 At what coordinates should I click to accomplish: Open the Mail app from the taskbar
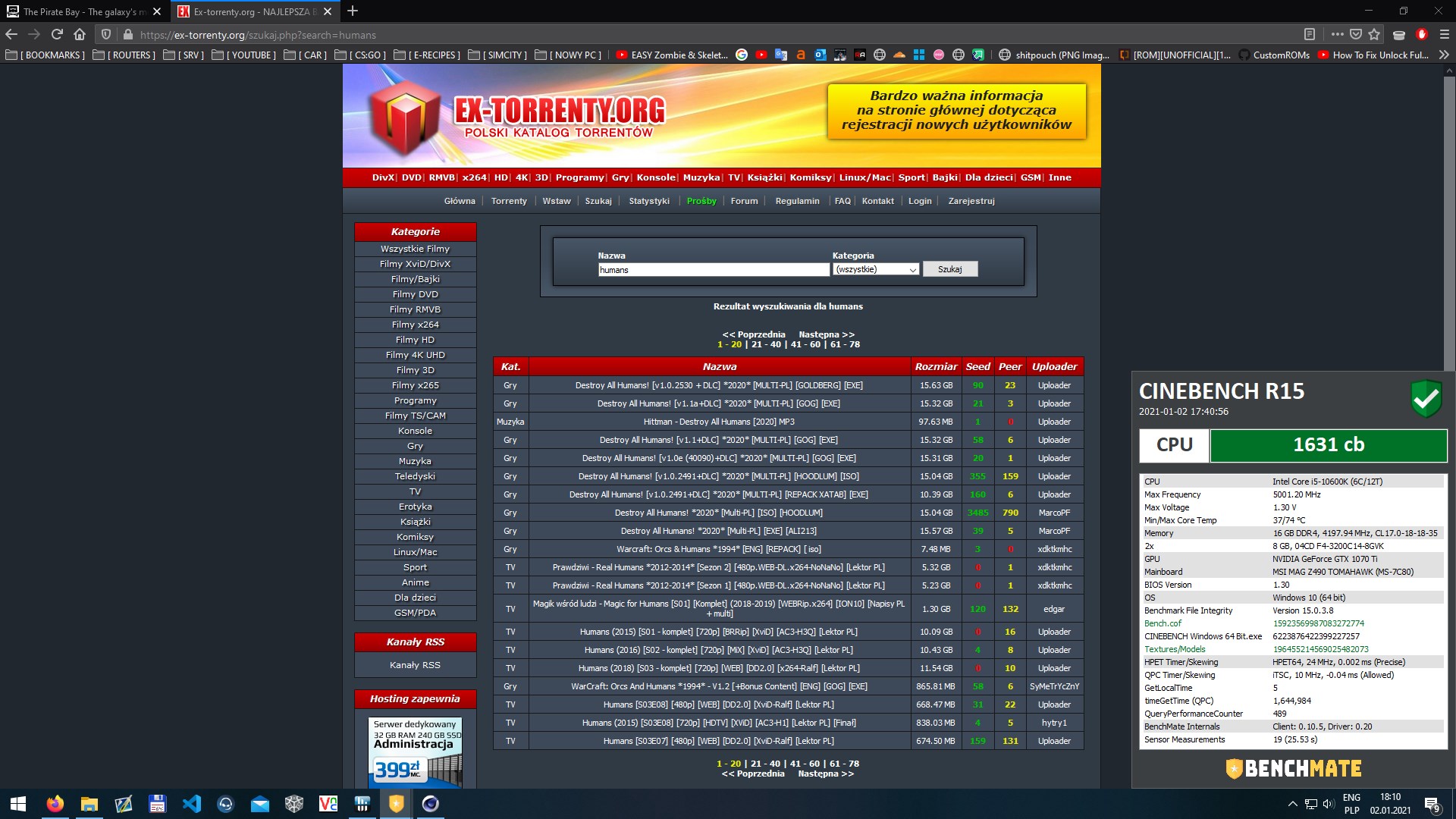point(260,804)
